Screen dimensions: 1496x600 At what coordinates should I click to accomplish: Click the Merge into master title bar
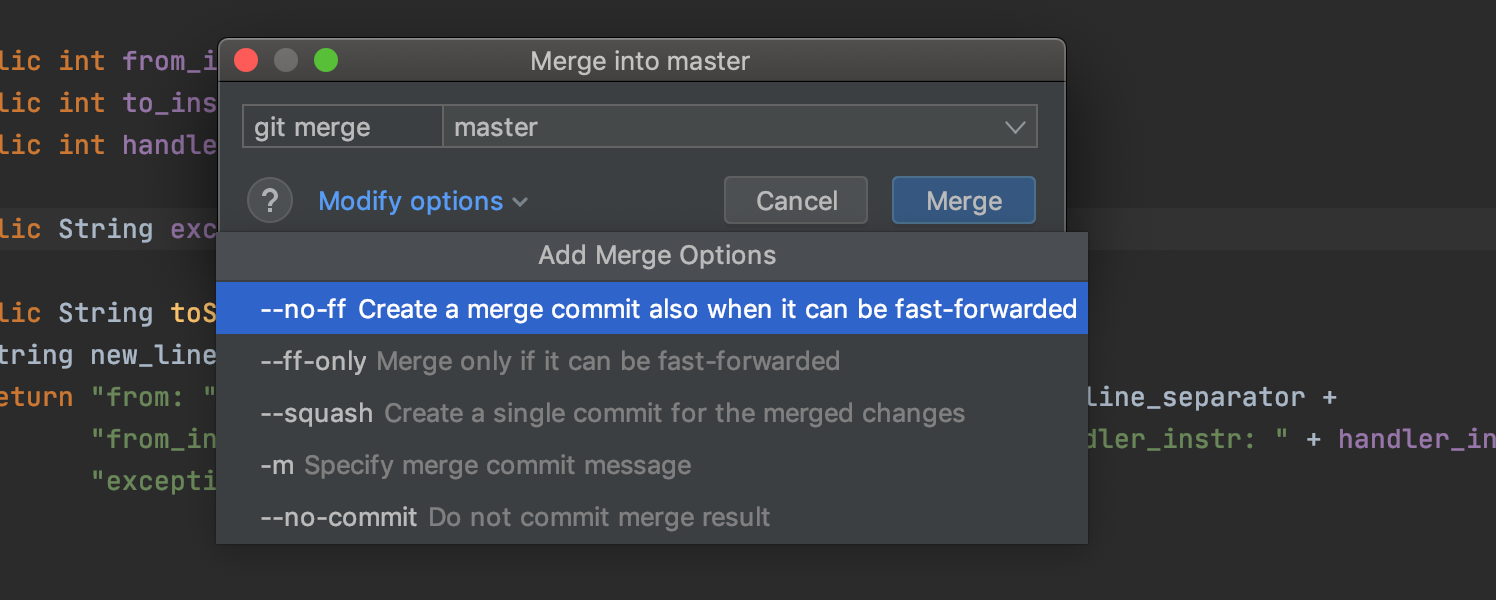pyautogui.click(x=640, y=61)
